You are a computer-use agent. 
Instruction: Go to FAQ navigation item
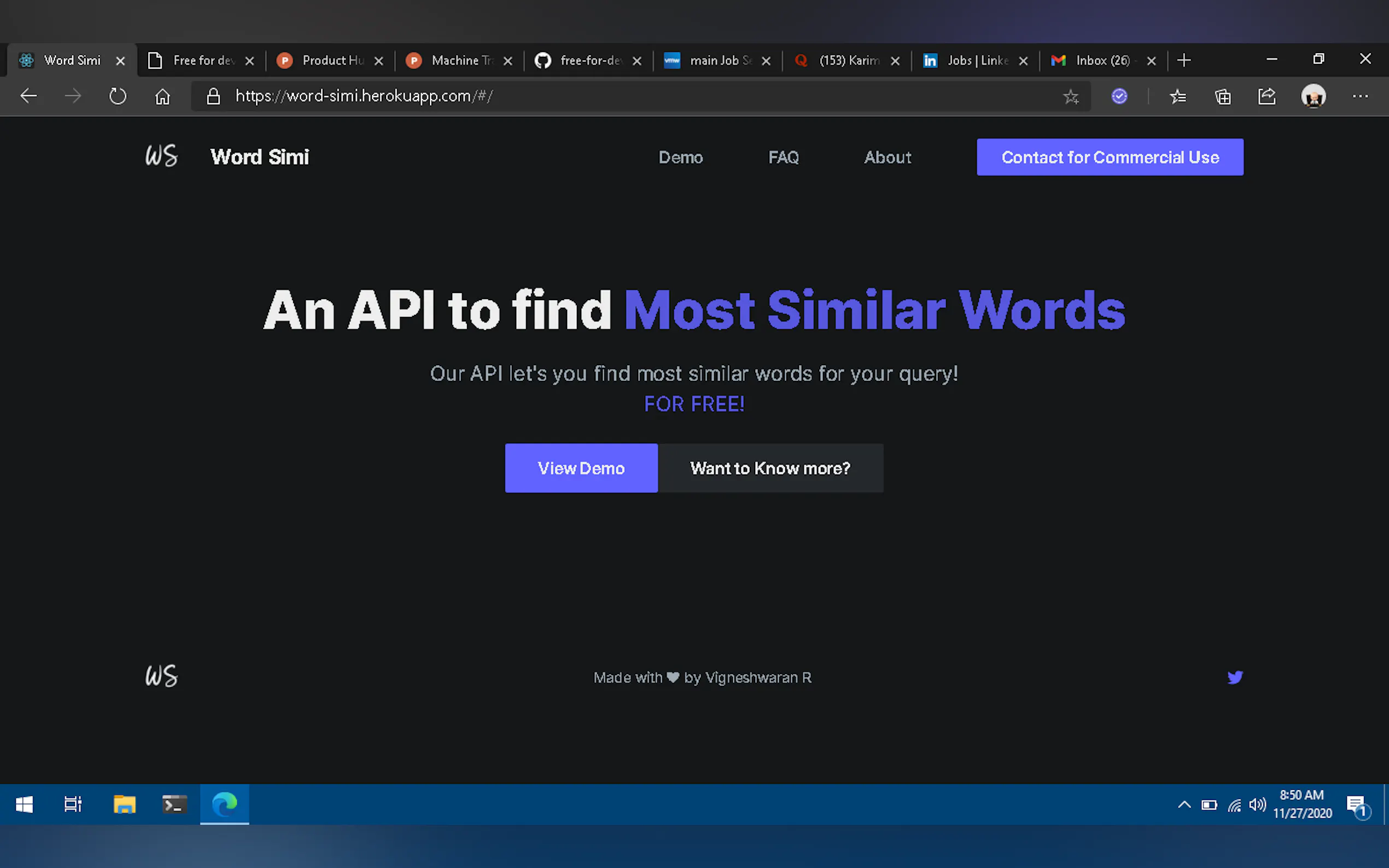(x=783, y=157)
